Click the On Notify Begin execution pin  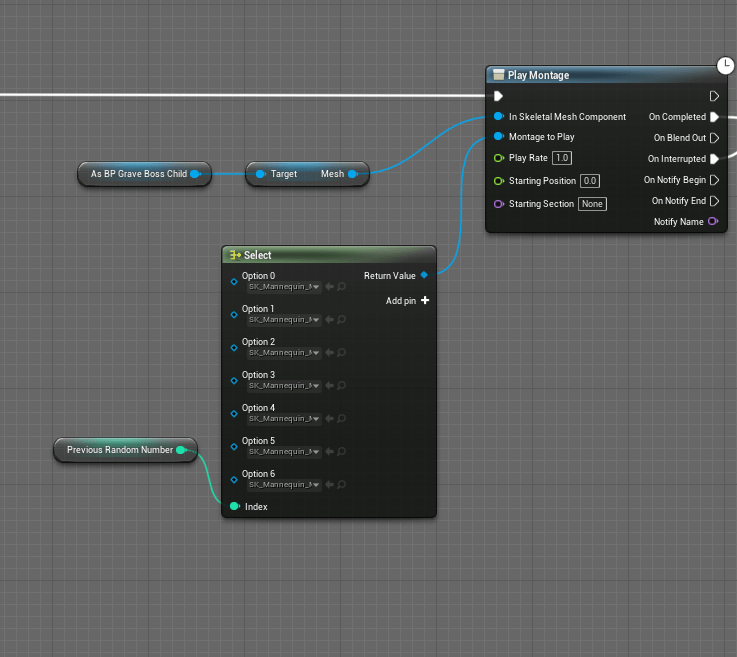coord(714,180)
